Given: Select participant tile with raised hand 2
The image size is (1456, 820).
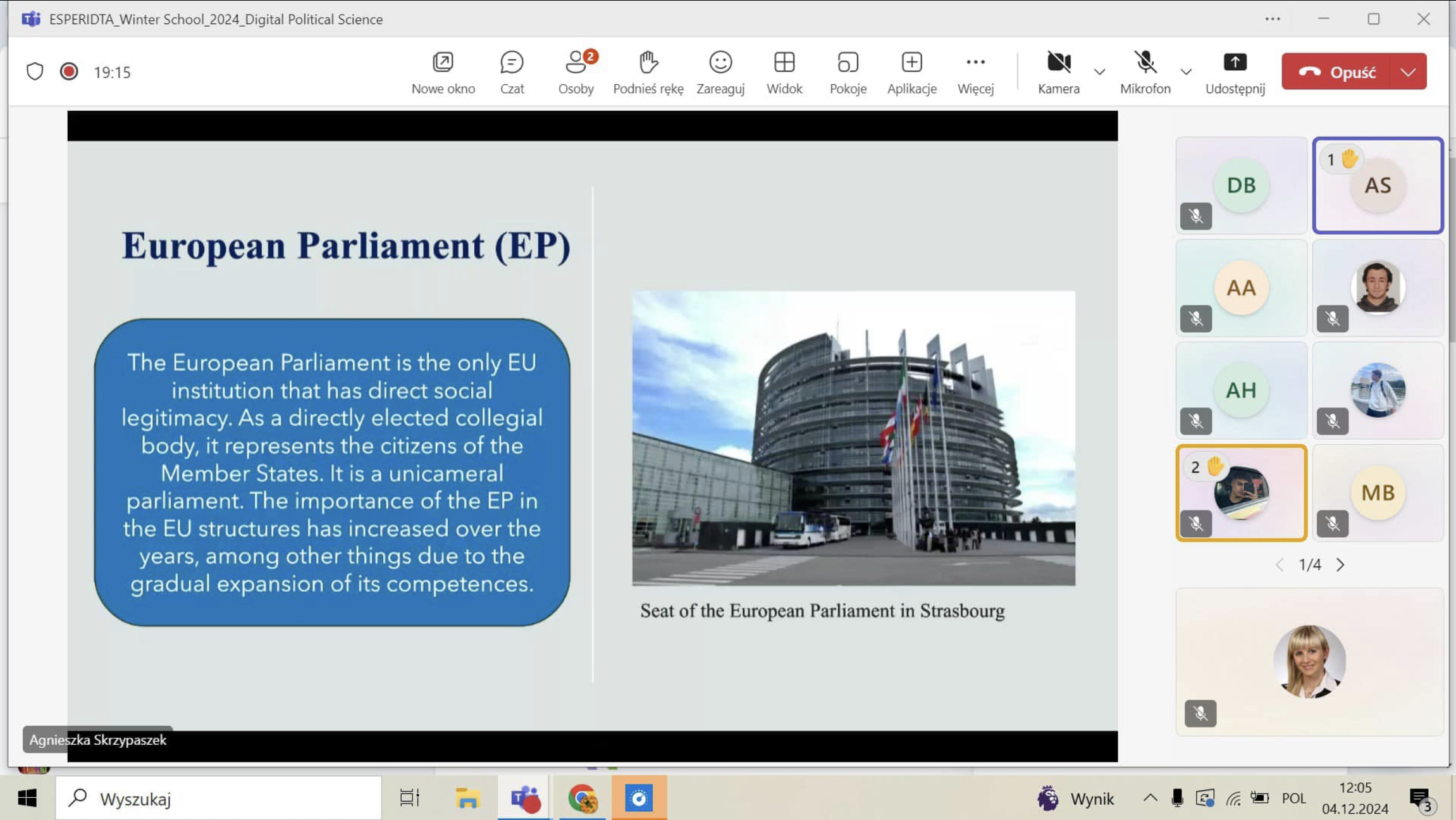Looking at the screenshot, I should point(1241,493).
